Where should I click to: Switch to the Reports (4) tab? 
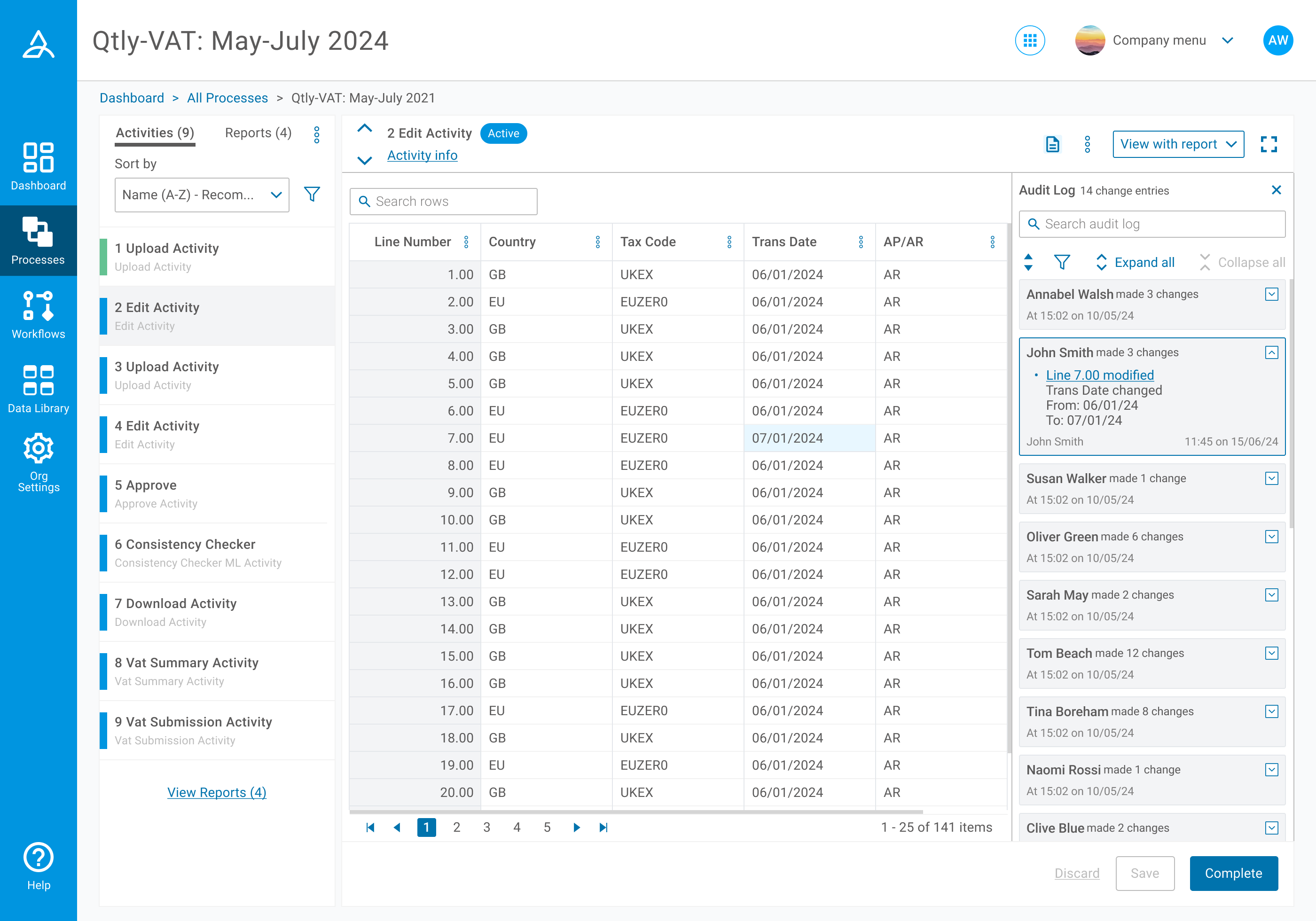[x=258, y=133]
